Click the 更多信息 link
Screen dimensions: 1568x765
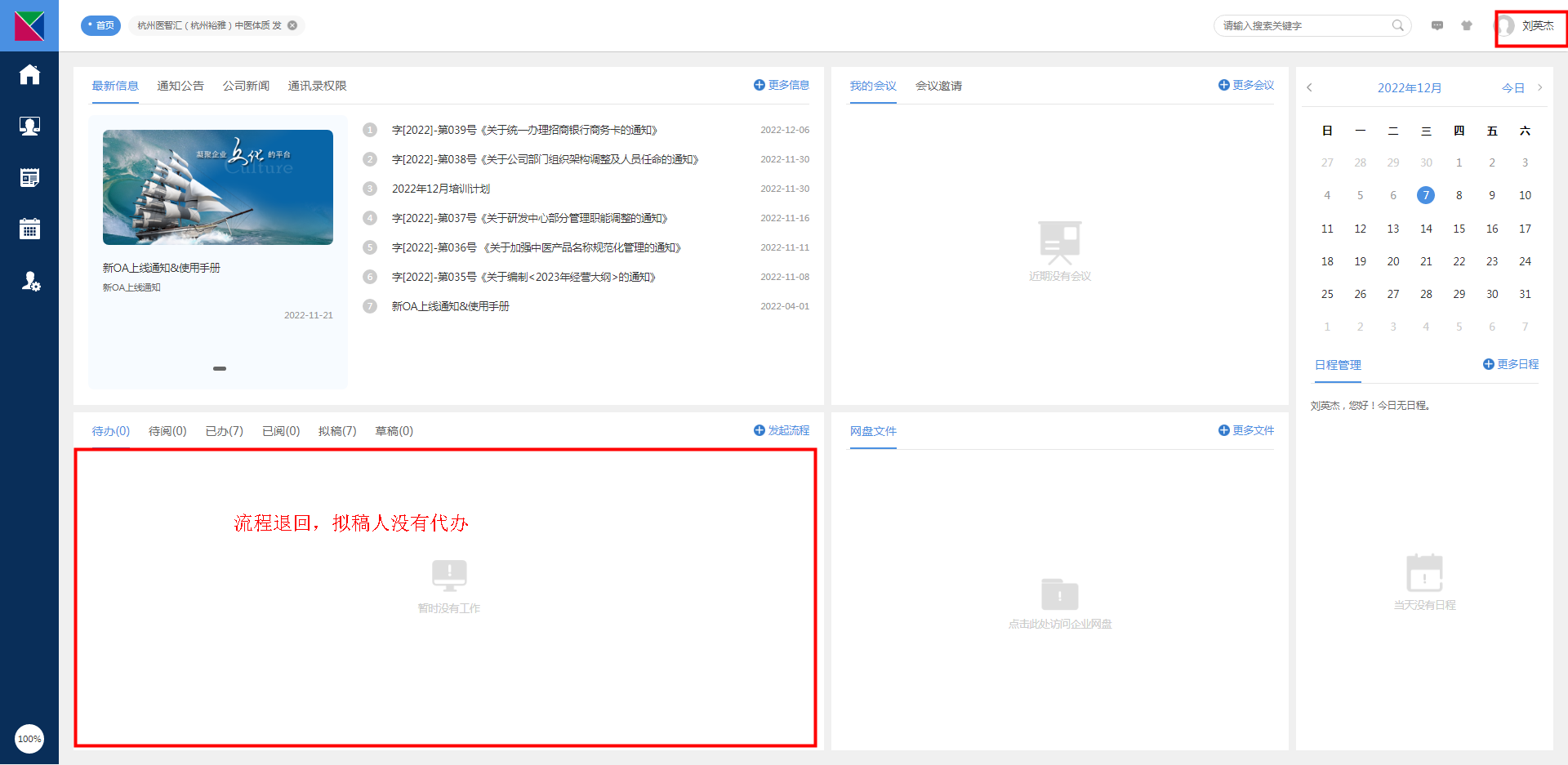(x=782, y=85)
